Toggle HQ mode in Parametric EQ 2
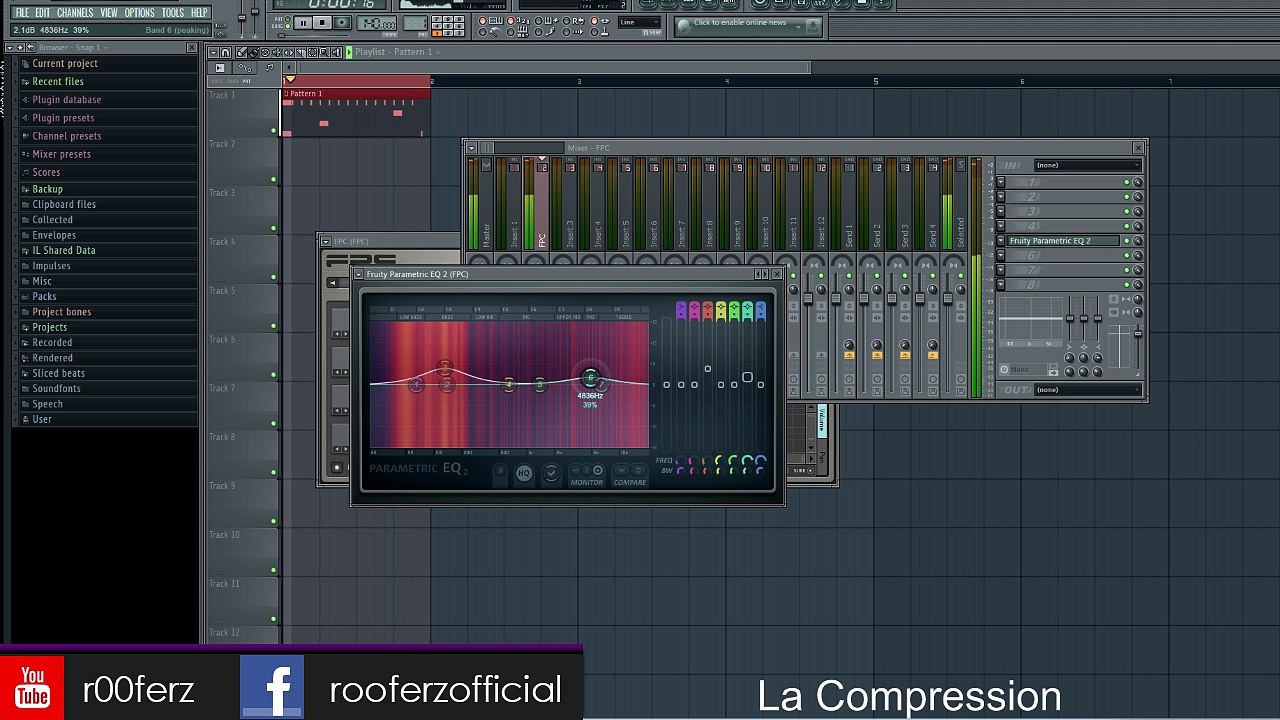The height and width of the screenshot is (720, 1280). click(524, 473)
